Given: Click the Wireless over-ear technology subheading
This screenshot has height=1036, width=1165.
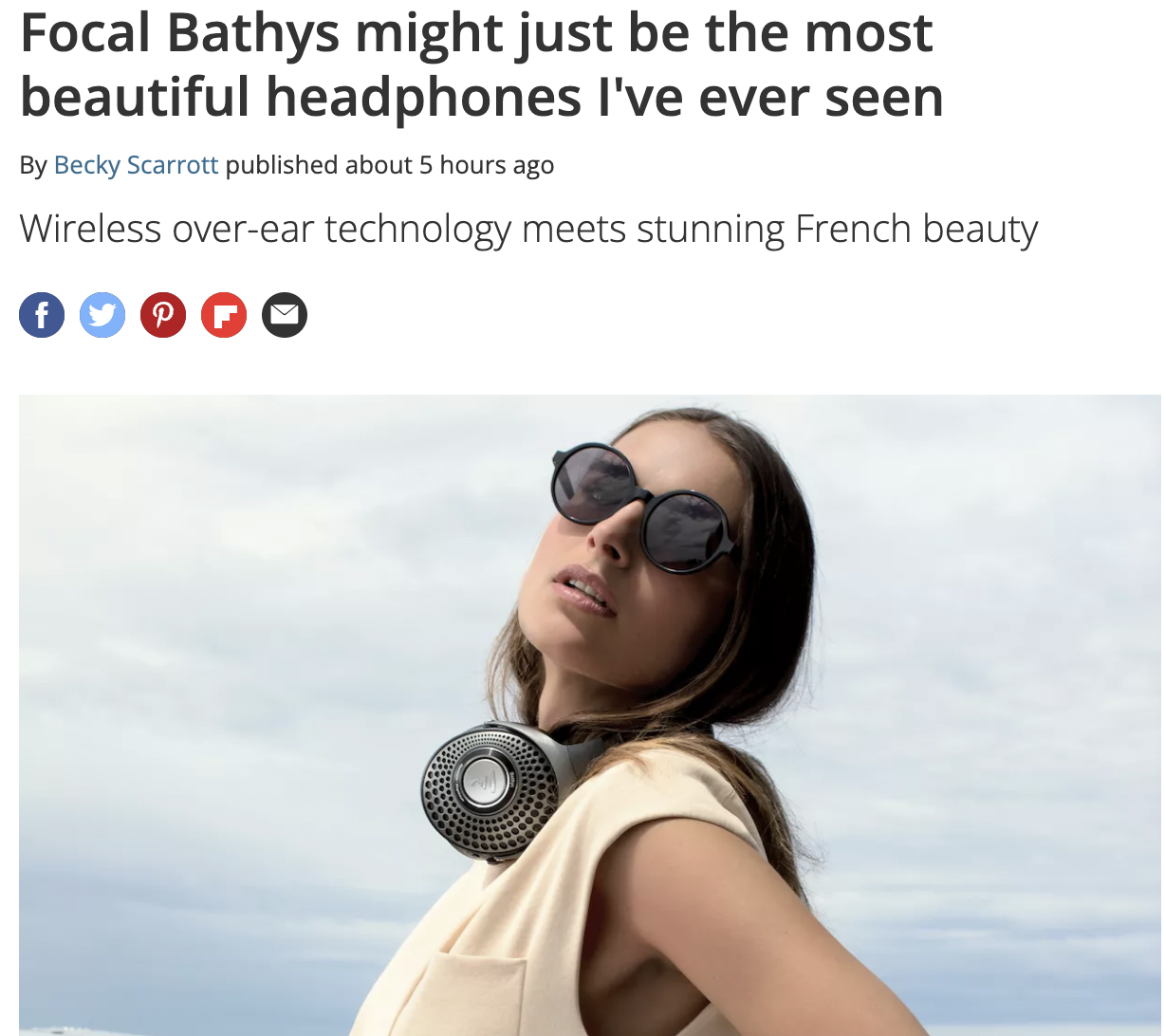Looking at the screenshot, I should tap(528, 230).
